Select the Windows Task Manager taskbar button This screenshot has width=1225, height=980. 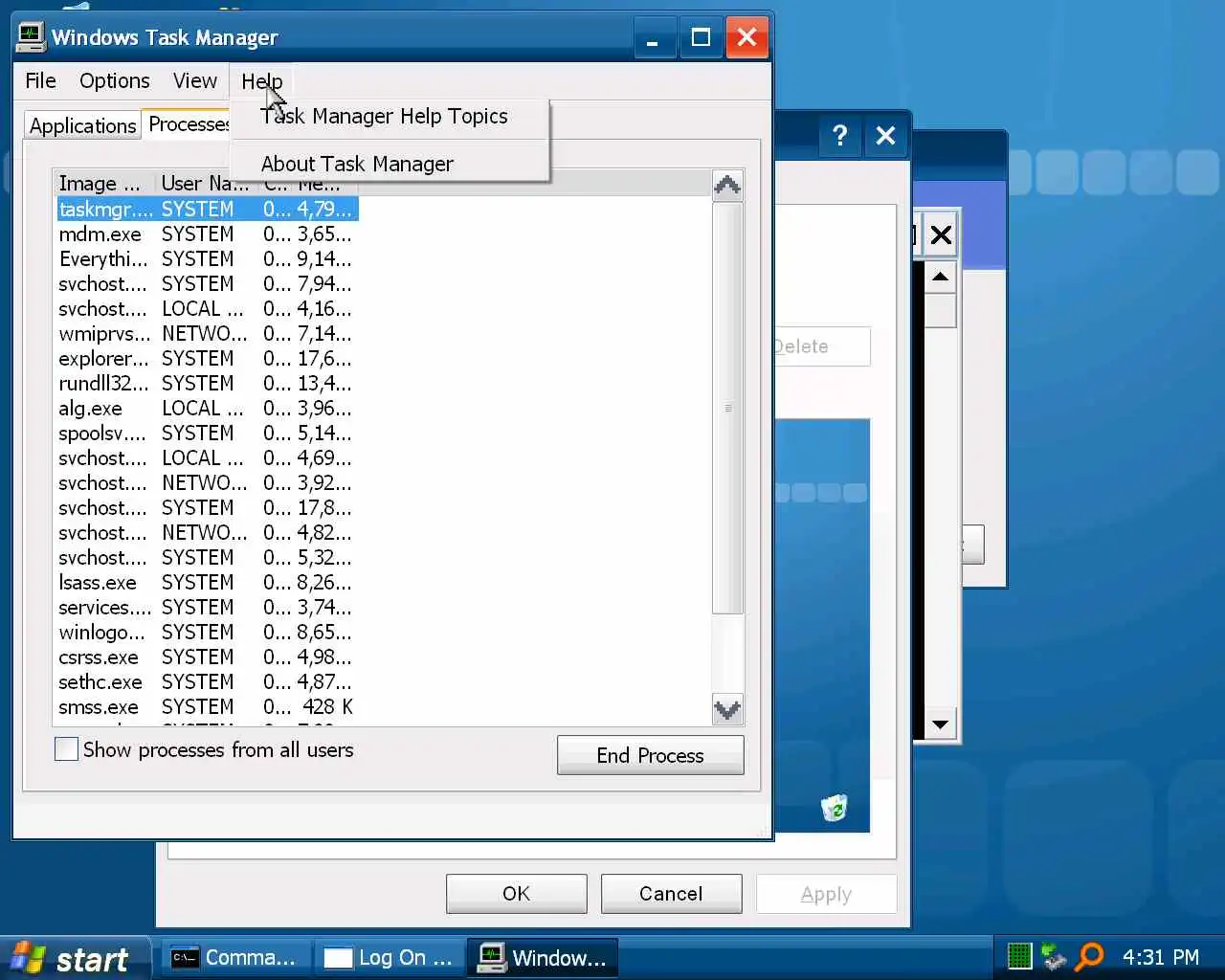tap(544, 958)
